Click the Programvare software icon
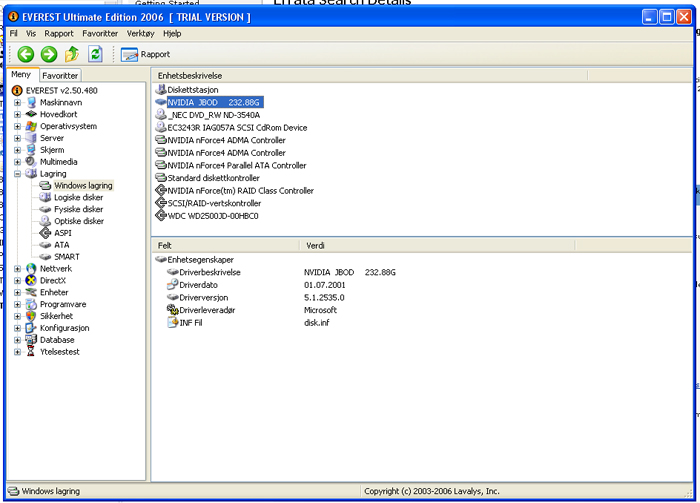This screenshot has width=700, height=503. tap(31, 304)
